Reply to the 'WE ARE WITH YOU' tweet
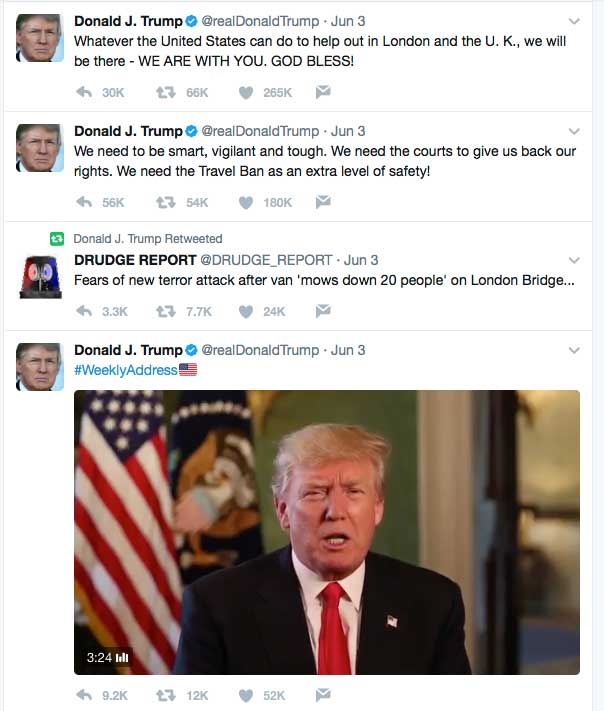 click(84, 93)
